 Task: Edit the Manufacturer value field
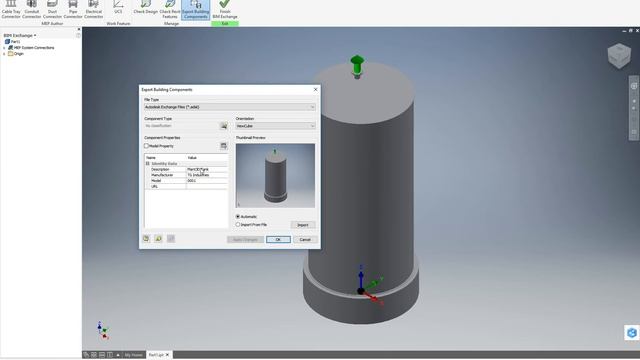coord(207,175)
